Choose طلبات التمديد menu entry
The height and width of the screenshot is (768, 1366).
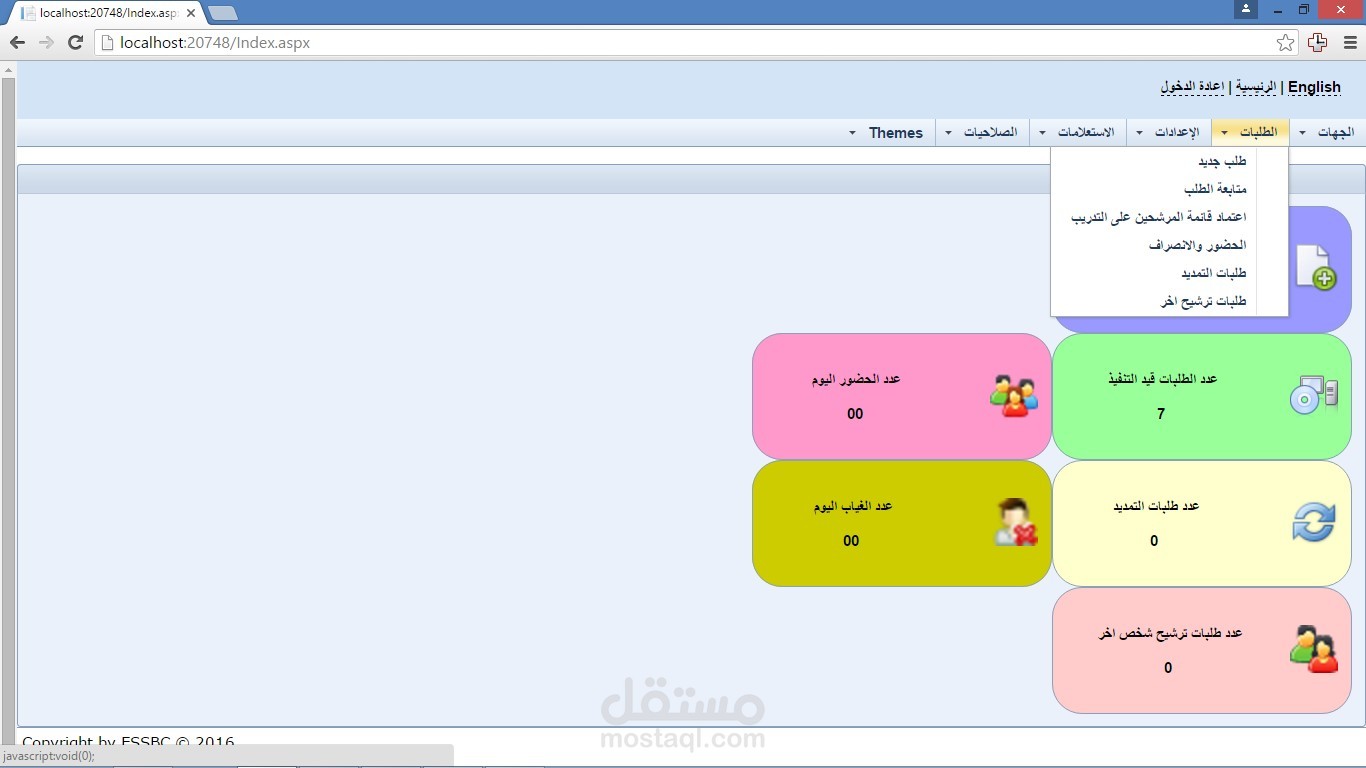click(1214, 273)
